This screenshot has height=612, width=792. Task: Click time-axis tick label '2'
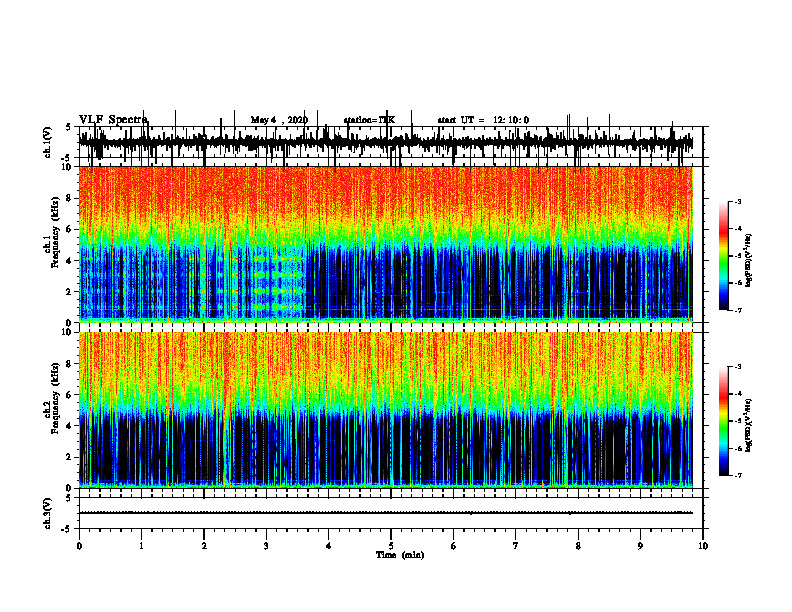(204, 546)
